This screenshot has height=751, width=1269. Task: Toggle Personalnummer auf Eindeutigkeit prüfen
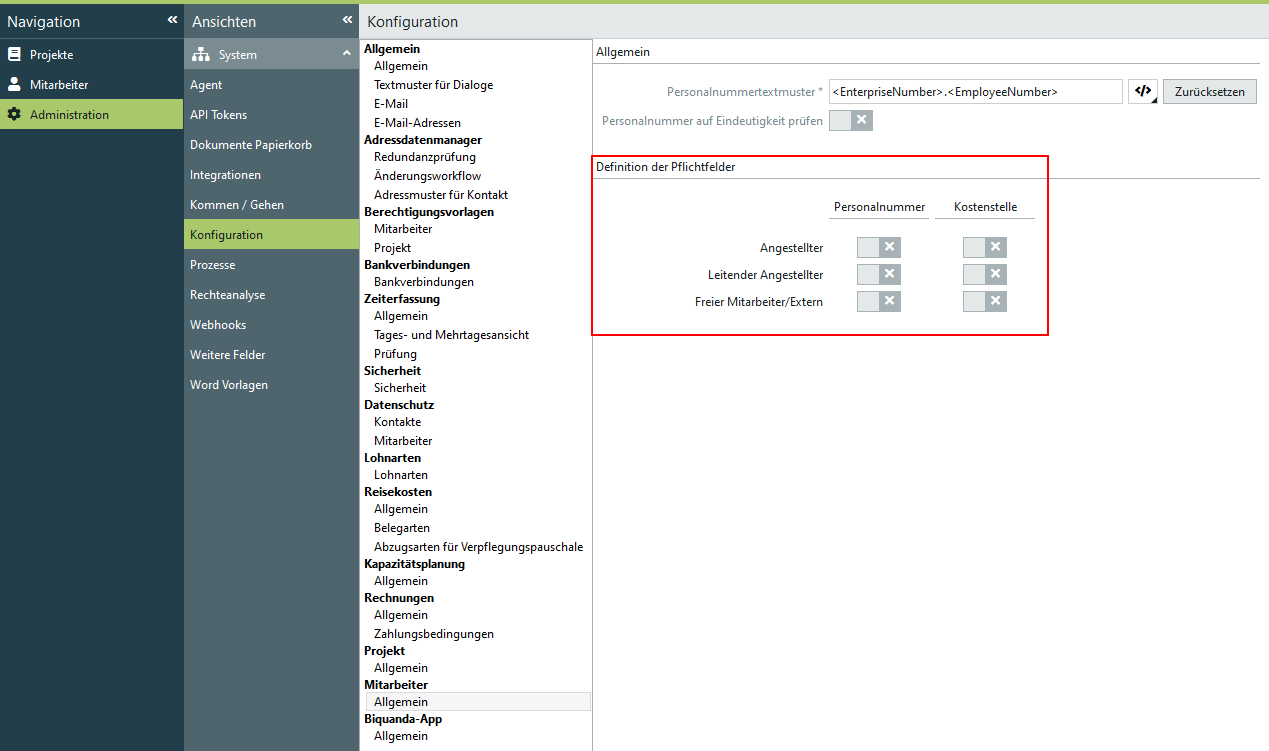(x=851, y=121)
